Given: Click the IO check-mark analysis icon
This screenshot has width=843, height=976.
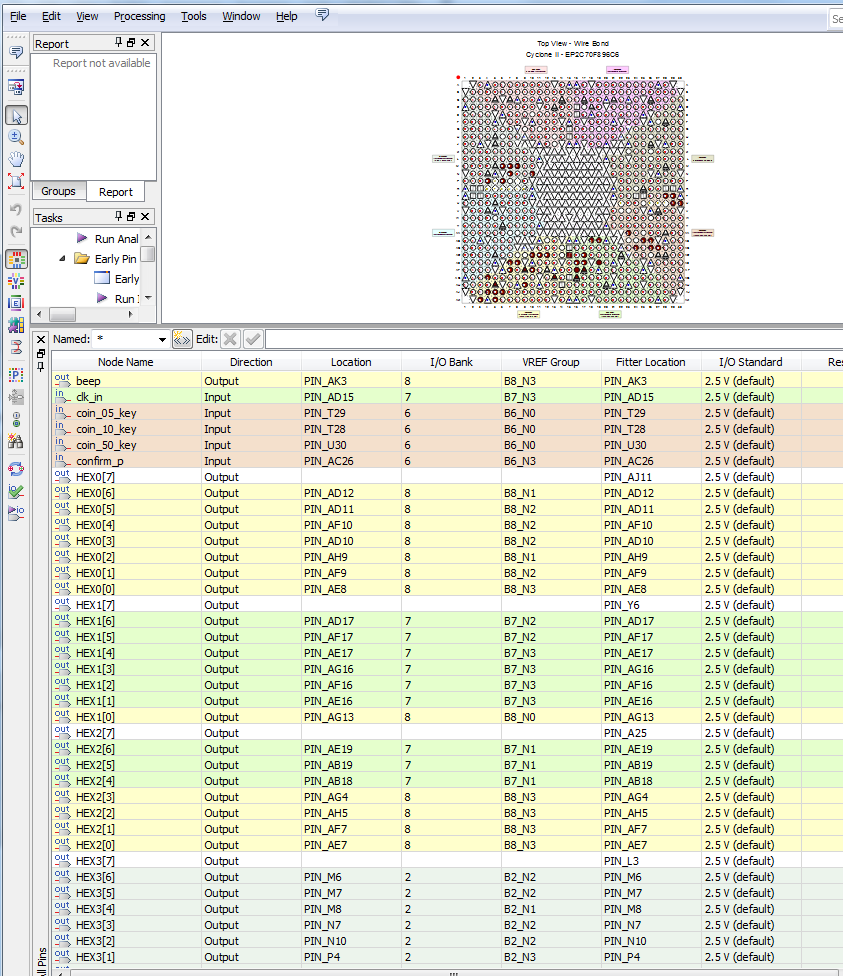Looking at the screenshot, I should click(x=16, y=491).
